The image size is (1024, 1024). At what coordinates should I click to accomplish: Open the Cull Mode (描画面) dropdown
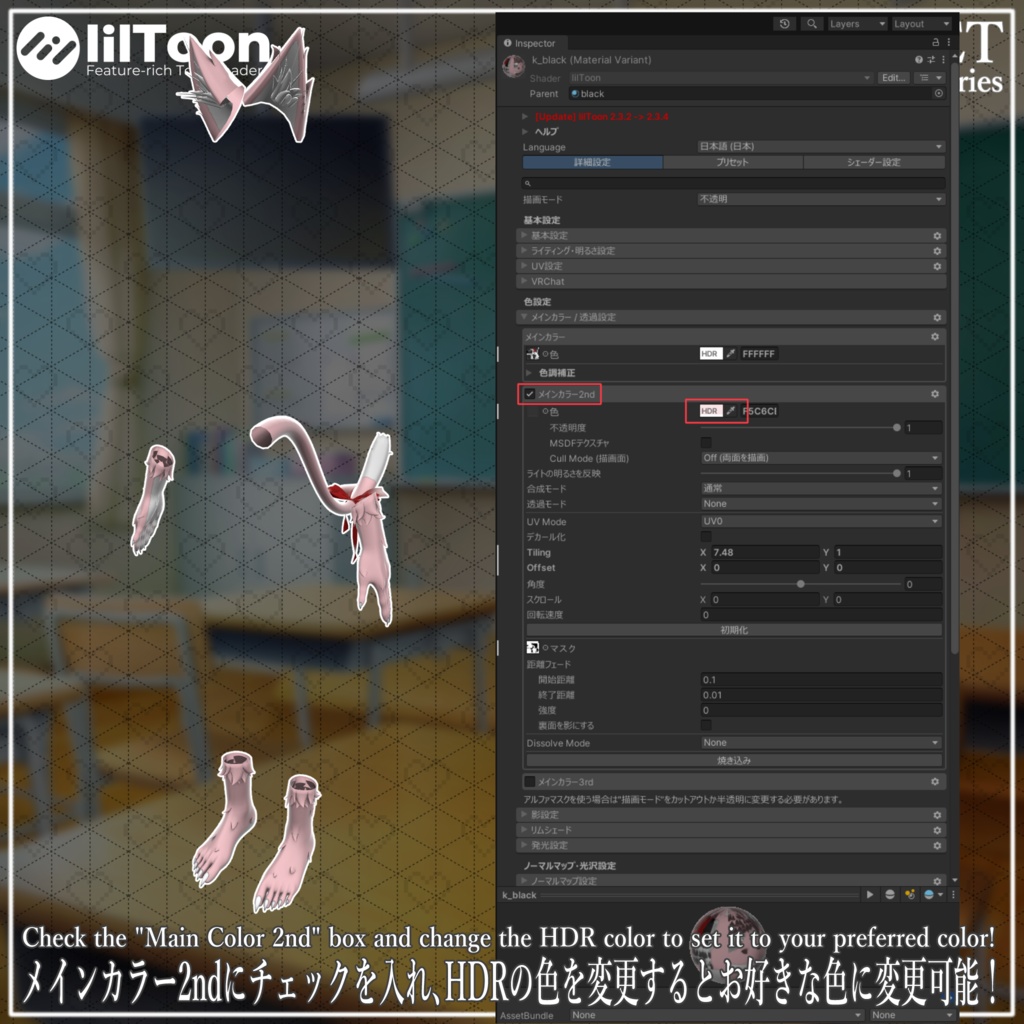[x=821, y=458]
